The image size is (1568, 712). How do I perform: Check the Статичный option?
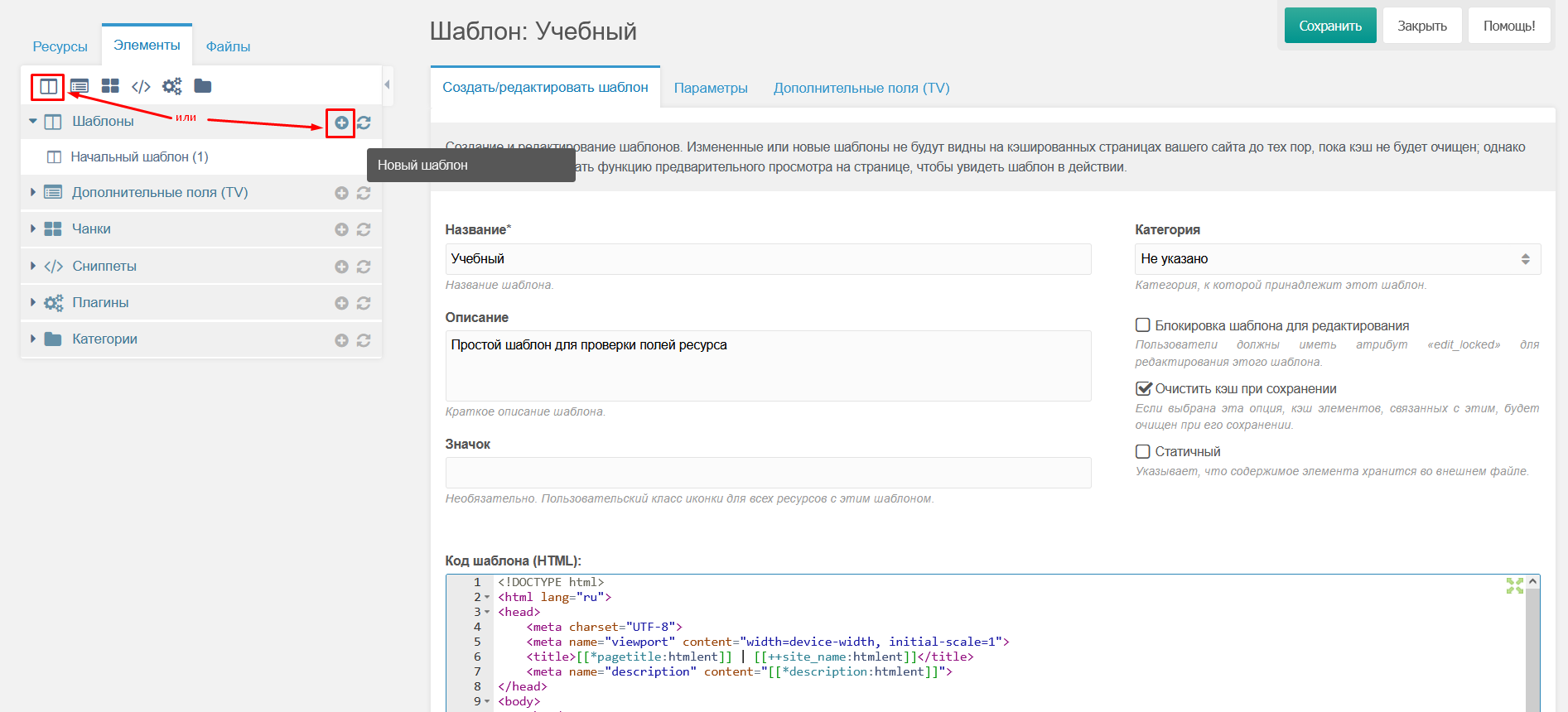coord(1143,451)
